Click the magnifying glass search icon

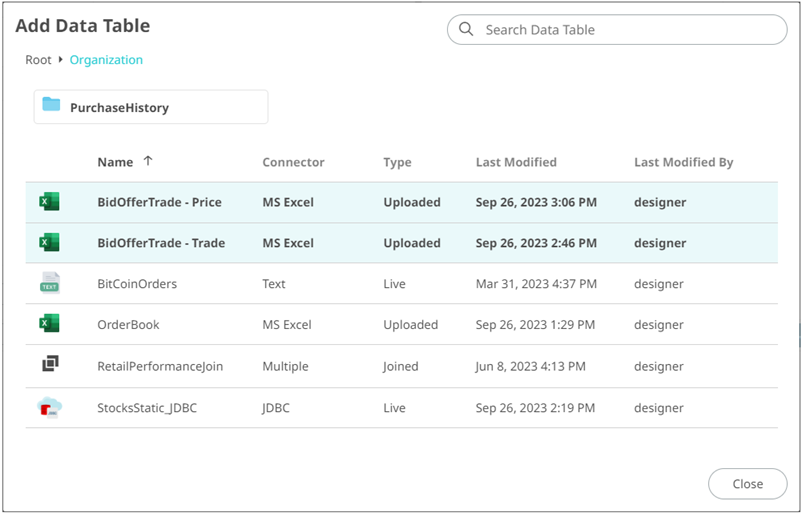466,30
